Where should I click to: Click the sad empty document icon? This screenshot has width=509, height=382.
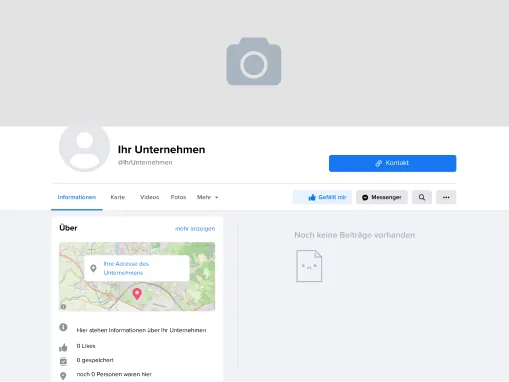click(309, 266)
